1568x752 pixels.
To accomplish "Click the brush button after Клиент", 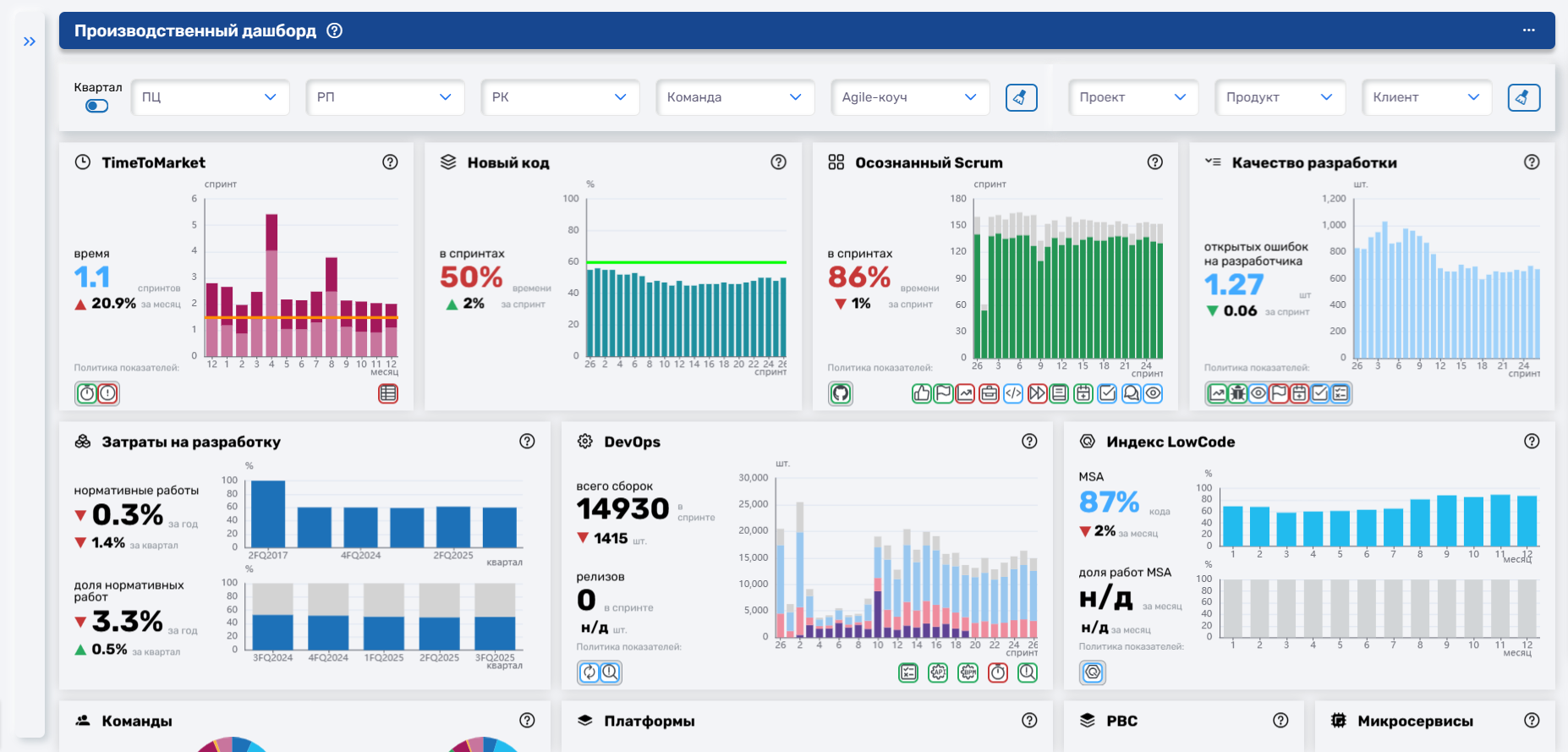I will (x=1523, y=98).
